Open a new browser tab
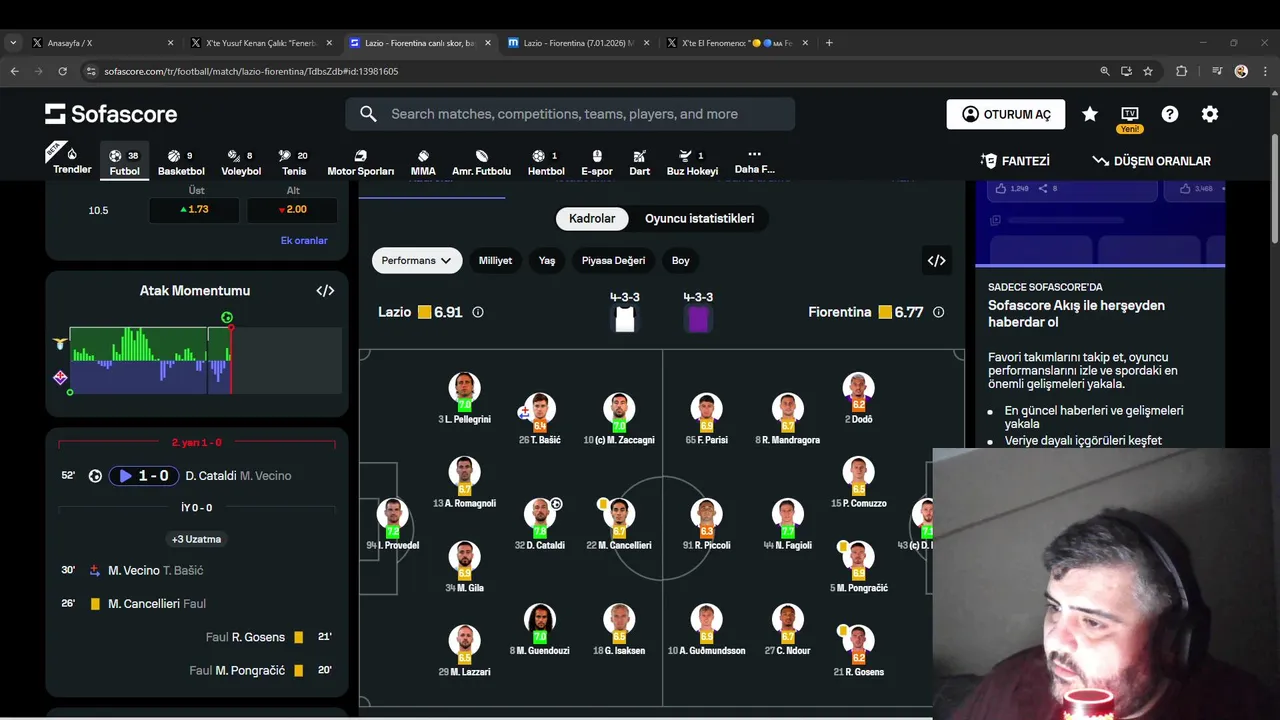 [x=829, y=43]
